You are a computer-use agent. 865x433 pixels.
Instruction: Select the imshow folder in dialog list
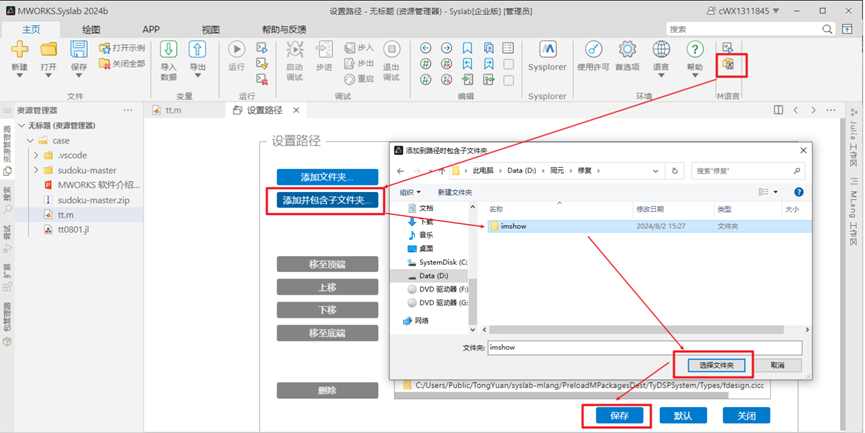[649, 226]
